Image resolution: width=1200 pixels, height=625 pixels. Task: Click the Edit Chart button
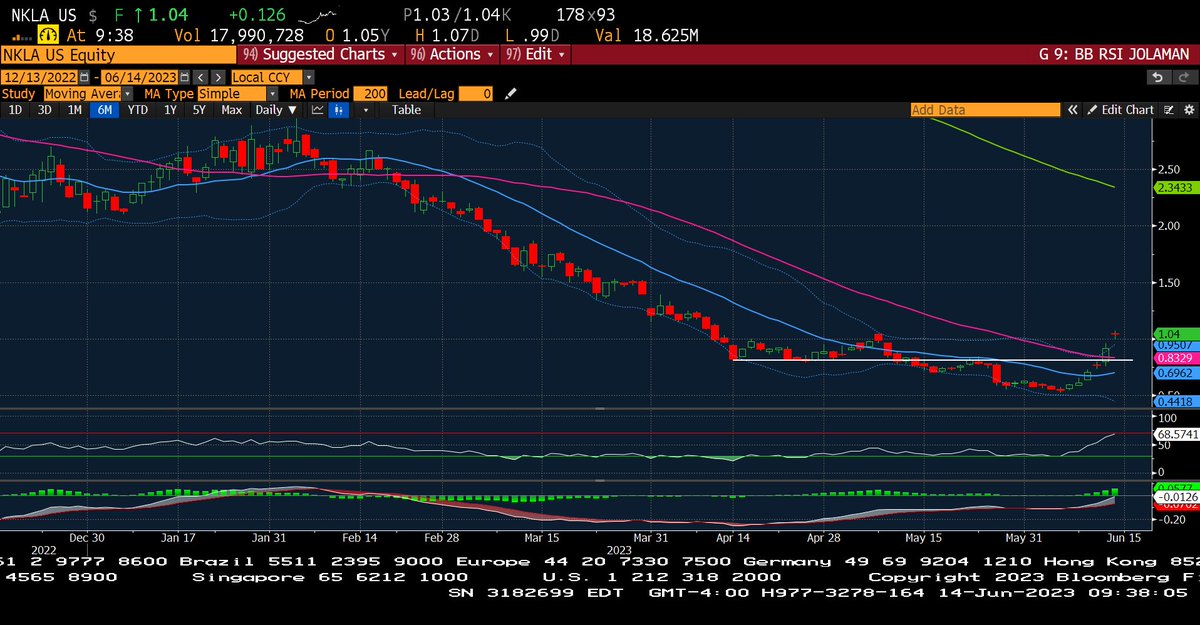(1120, 110)
